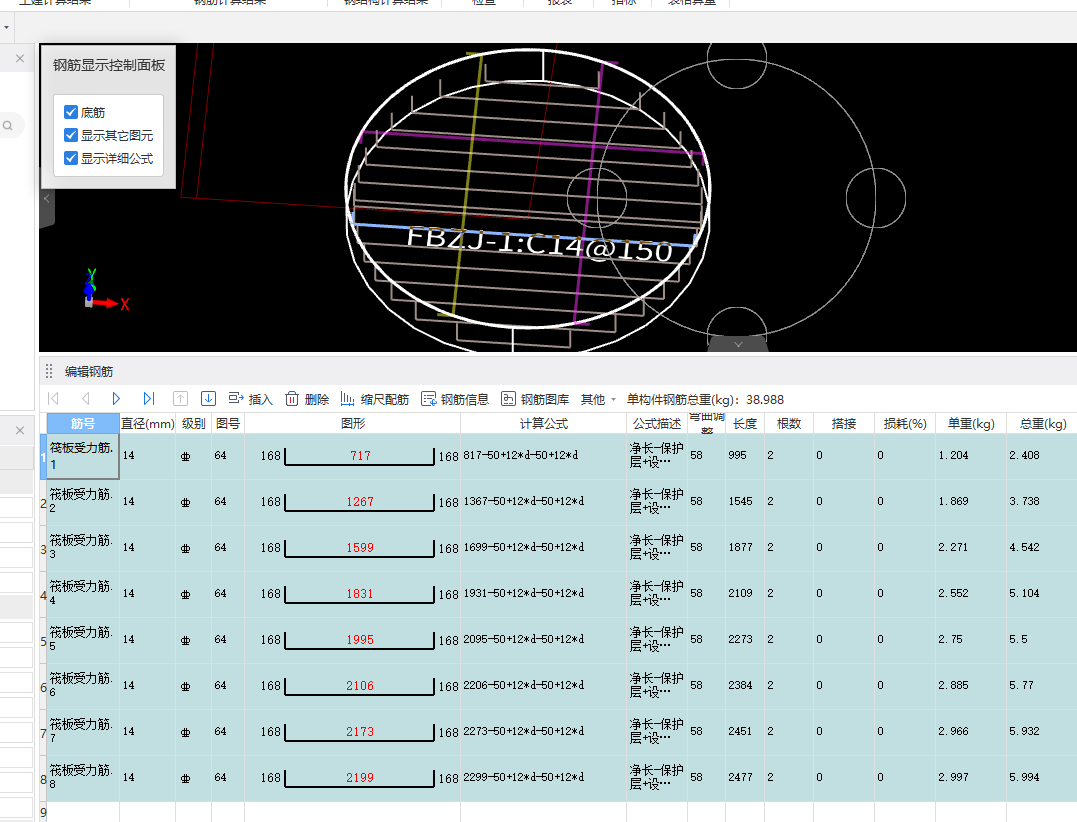Disable 显示详细公式 checkbox
The height and width of the screenshot is (822, 1077).
coord(71,158)
